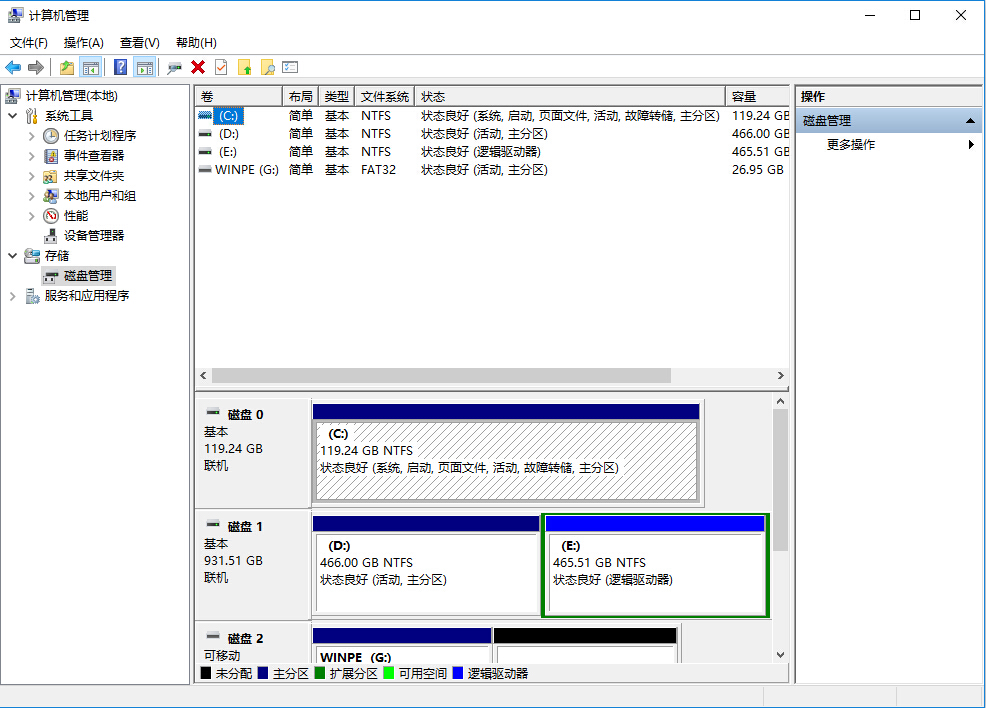Screen dimensions: 986x708
Task: Click 更多操作 in the actions pane
Action: pyautogui.click(x=851, y=144)
